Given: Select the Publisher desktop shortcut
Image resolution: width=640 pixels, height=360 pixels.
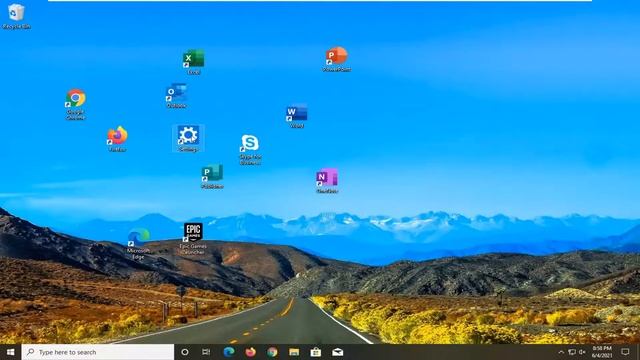Looking at the screenshot, I should point(212,176).
